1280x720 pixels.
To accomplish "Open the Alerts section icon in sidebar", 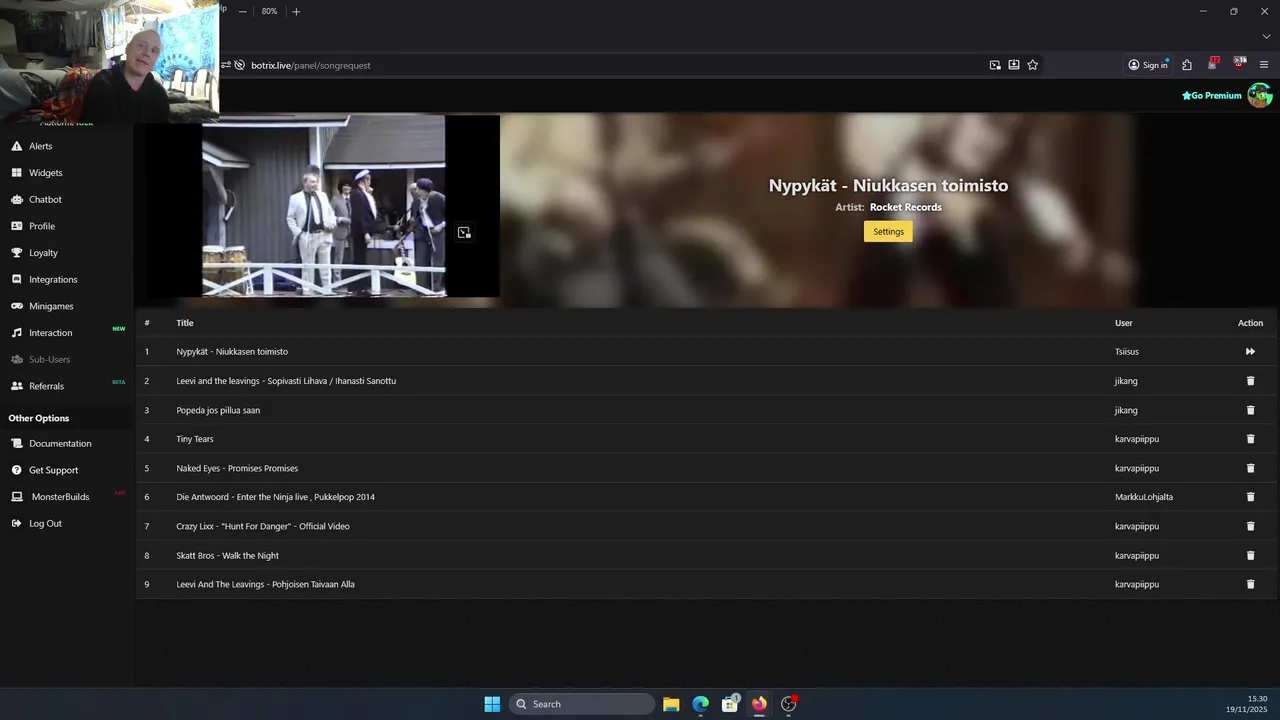I will (x=17, y=146).
